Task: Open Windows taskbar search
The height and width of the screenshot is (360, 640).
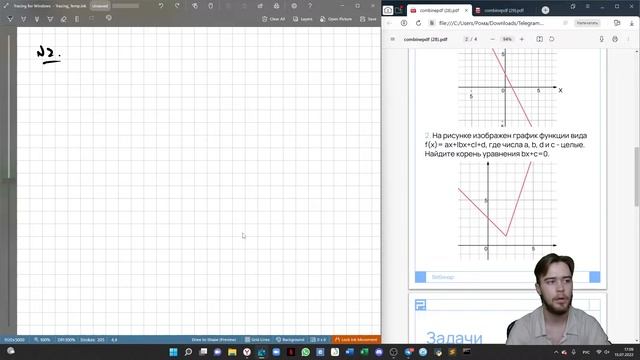Action: 188,352
